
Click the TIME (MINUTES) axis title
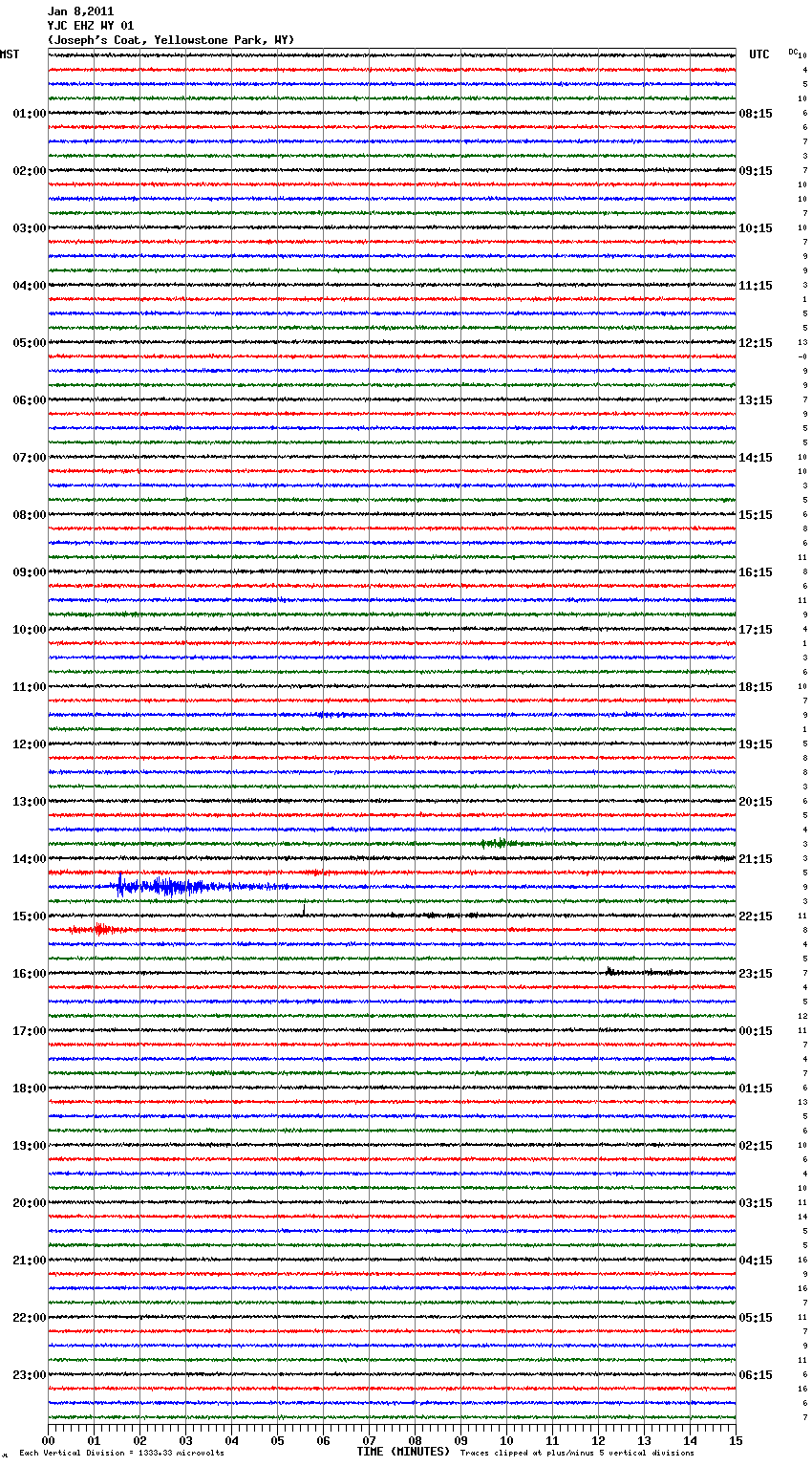pyautogui.click(x=403, y=1452)
